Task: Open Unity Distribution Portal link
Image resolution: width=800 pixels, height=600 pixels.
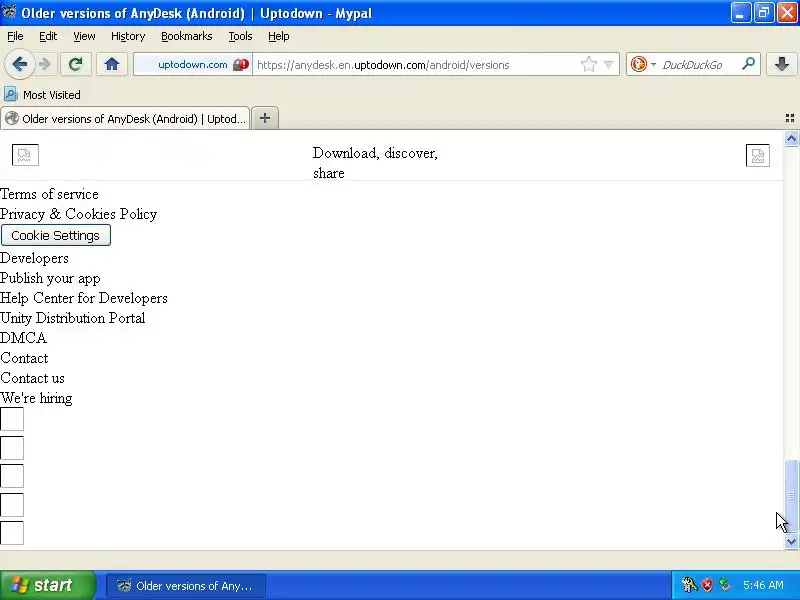Action: tap(72, 318)
